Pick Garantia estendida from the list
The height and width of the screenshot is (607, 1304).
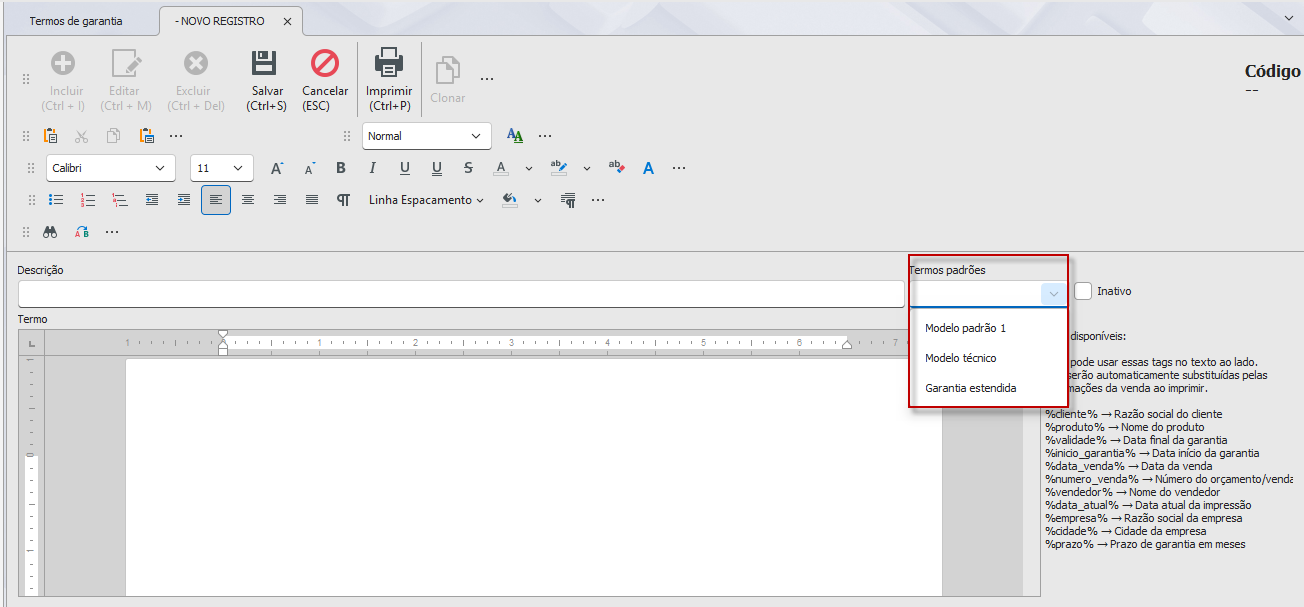click(971, 388)
